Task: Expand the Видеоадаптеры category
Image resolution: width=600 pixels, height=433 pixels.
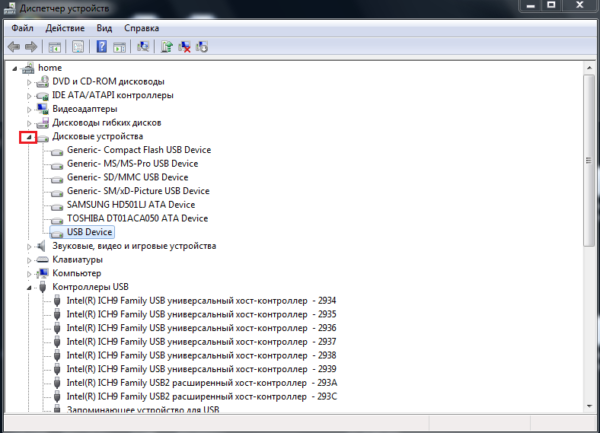Action: (x=29, y=109)
